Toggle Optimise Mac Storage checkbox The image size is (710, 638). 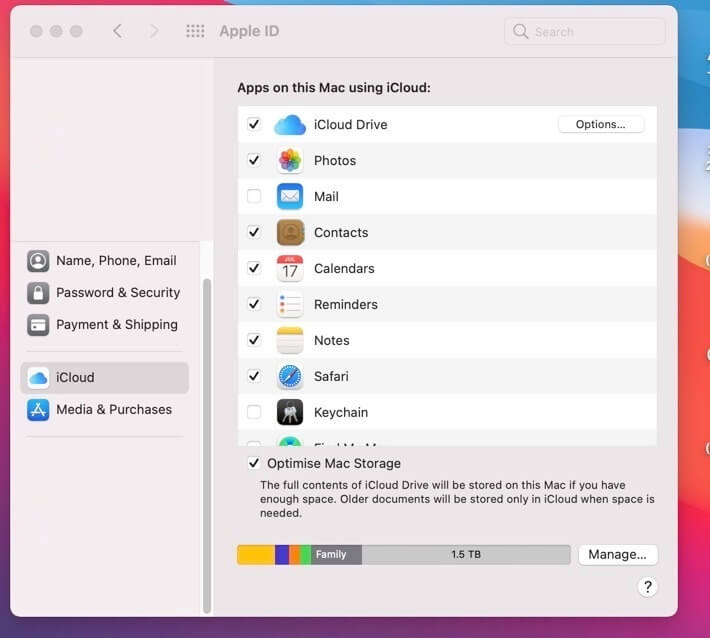pyautogui.click(x=254, y=463)
